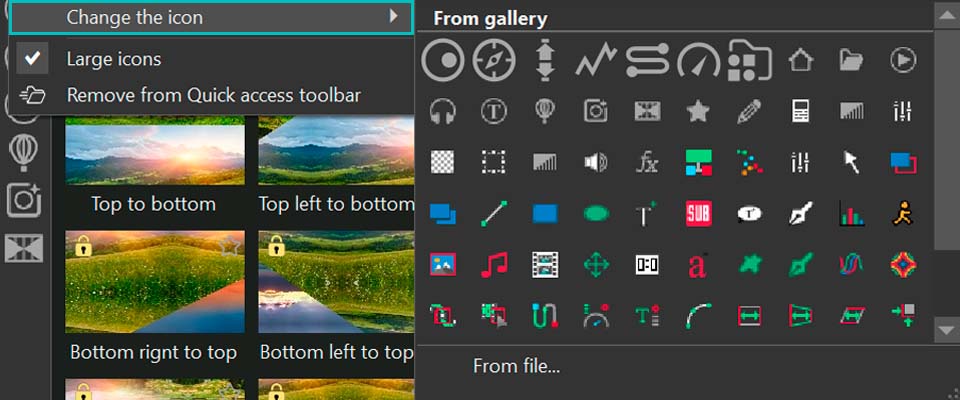Select the up-down arrows icon
This screenshot has width=960, height=400.
click(x=545, y=60)
